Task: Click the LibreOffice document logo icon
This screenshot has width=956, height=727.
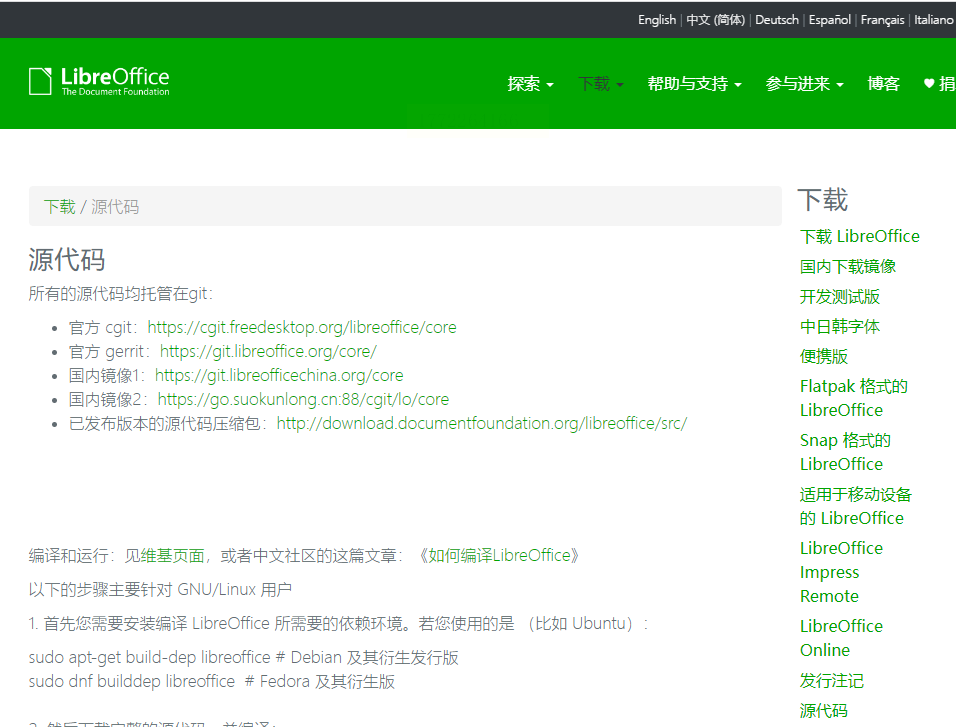Action: (40, 81)
